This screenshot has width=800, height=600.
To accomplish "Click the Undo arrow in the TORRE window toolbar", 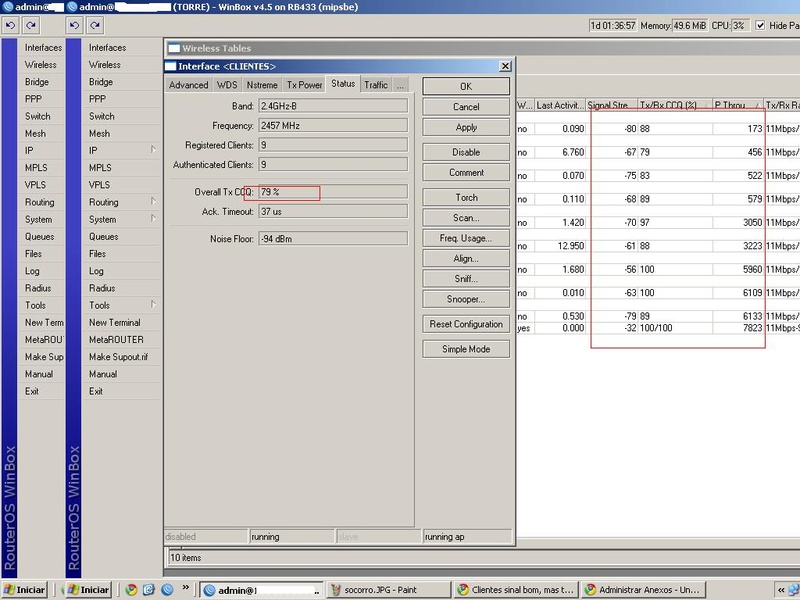I will (x=75, y=25).
